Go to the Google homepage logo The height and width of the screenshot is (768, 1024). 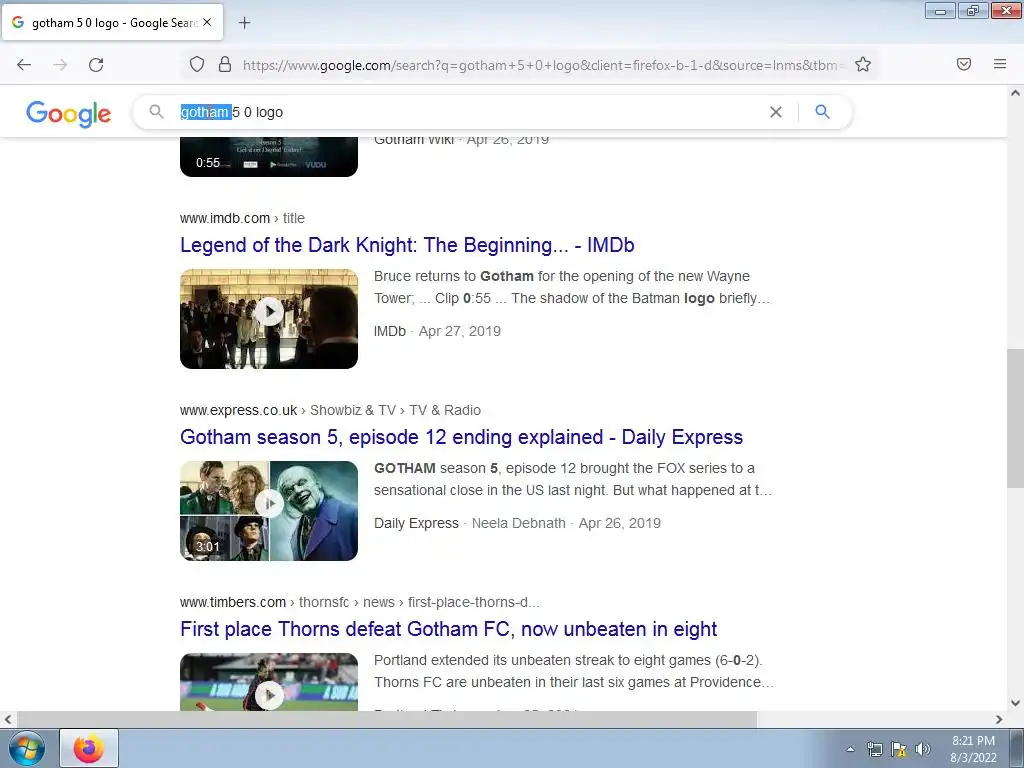[x=69, y=114]
